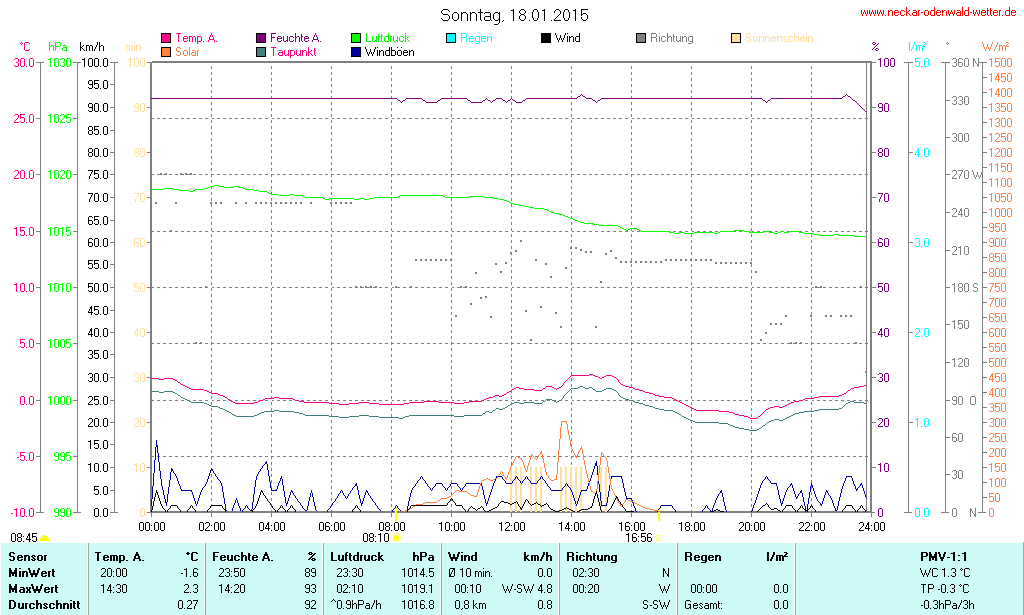Select the teal Taupunkt legend square

tap(262, 51)
